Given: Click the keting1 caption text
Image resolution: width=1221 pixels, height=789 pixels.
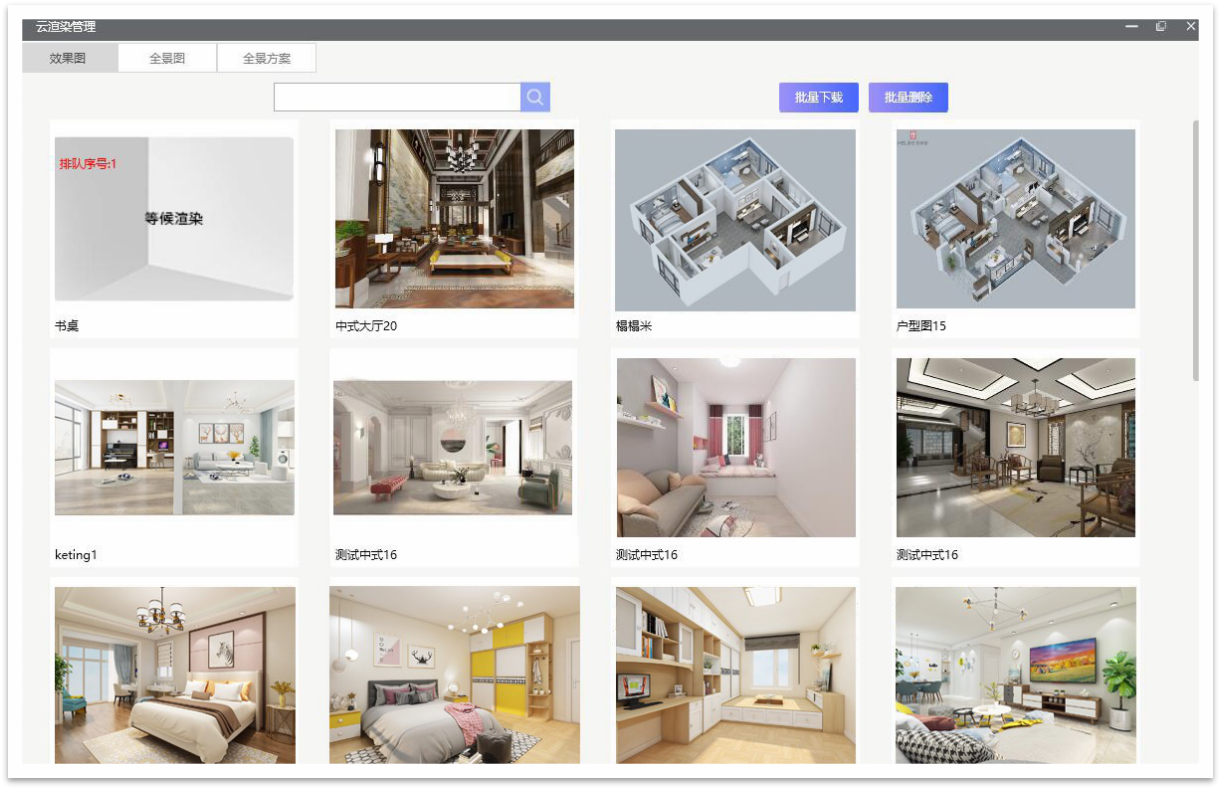Looking at the screenshot, I should (x=76, y=555).
